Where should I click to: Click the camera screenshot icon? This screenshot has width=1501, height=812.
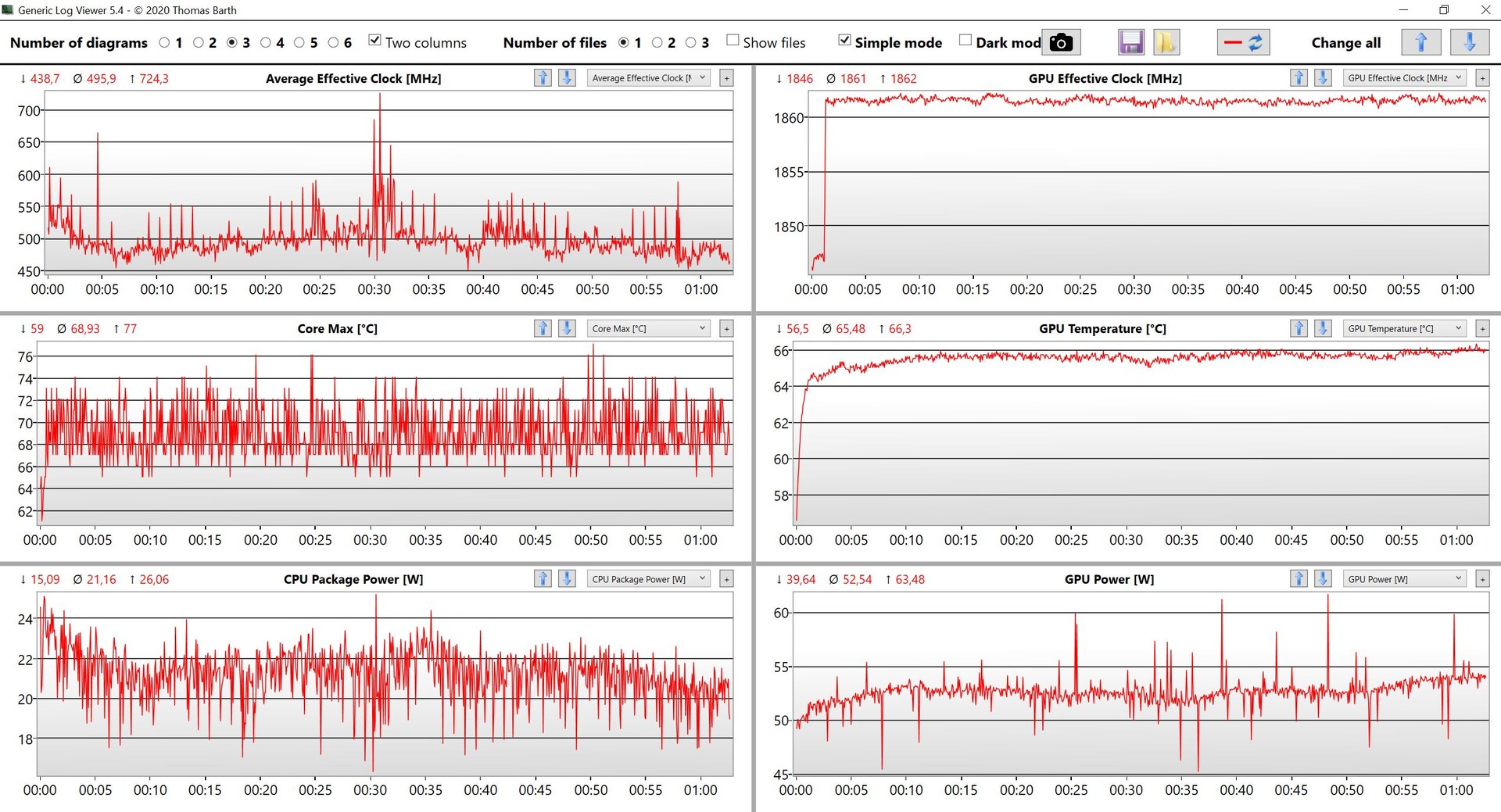[1061, 43]
